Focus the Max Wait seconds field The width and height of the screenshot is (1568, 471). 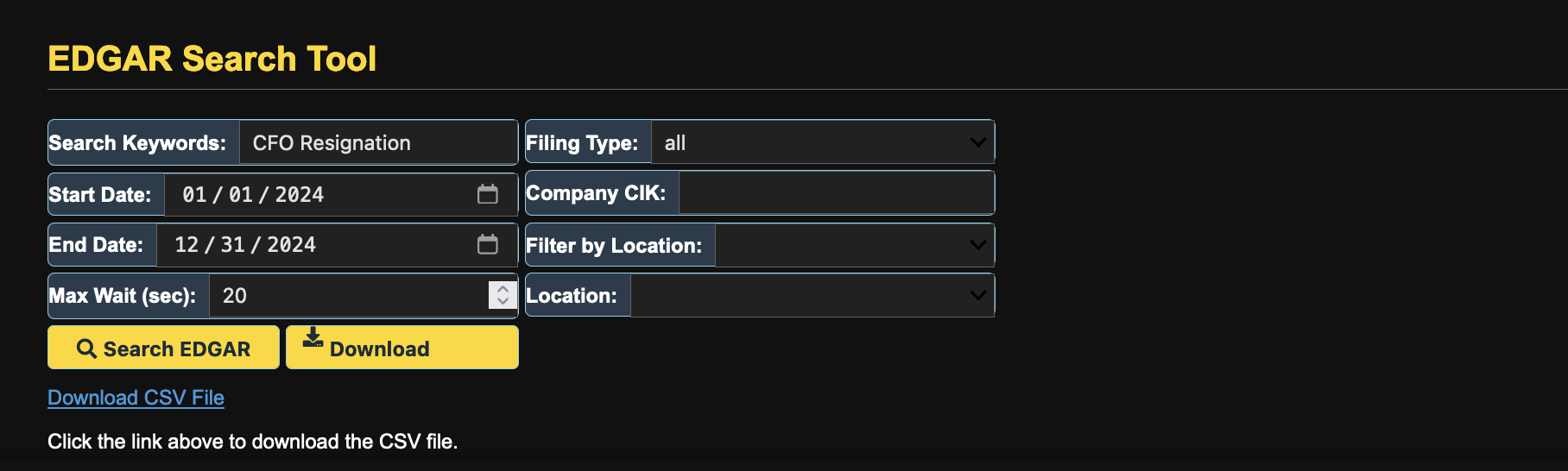coord(347,296)
